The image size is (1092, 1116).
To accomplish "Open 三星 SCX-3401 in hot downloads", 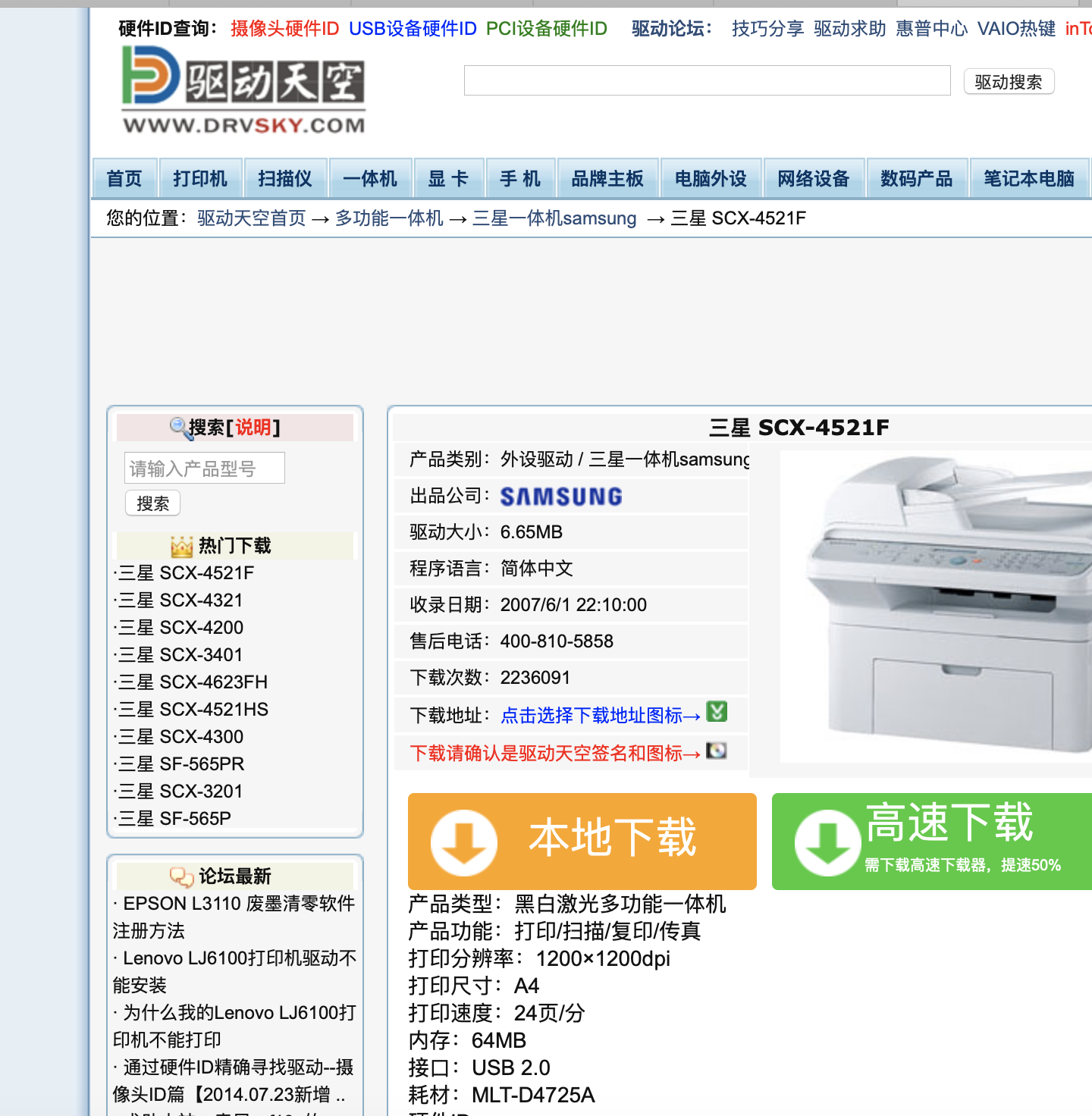I will coord(181,654).
